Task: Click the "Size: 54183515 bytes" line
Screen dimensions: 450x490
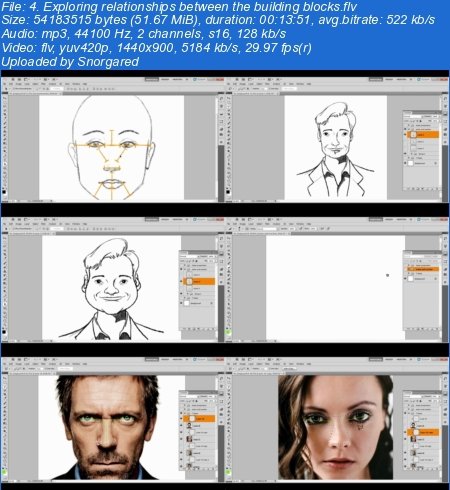Action: click(218, 20)
